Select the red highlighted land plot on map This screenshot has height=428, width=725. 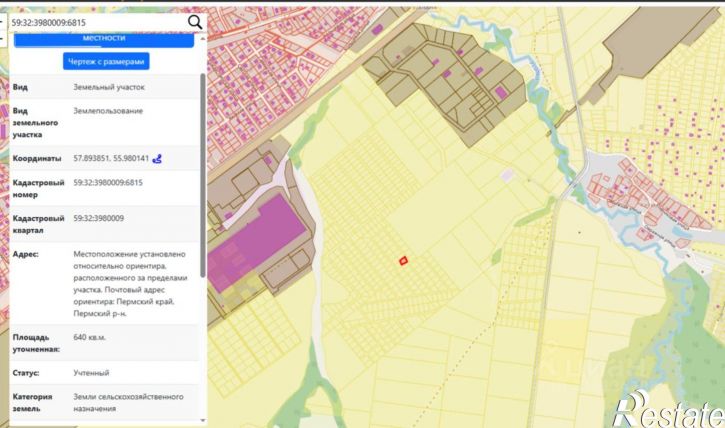coord(403,261)
